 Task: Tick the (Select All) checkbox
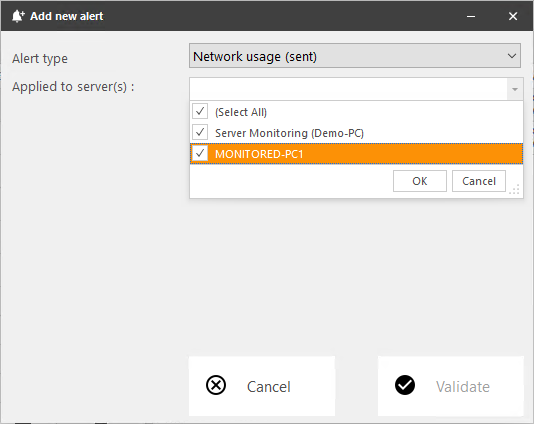200,111
